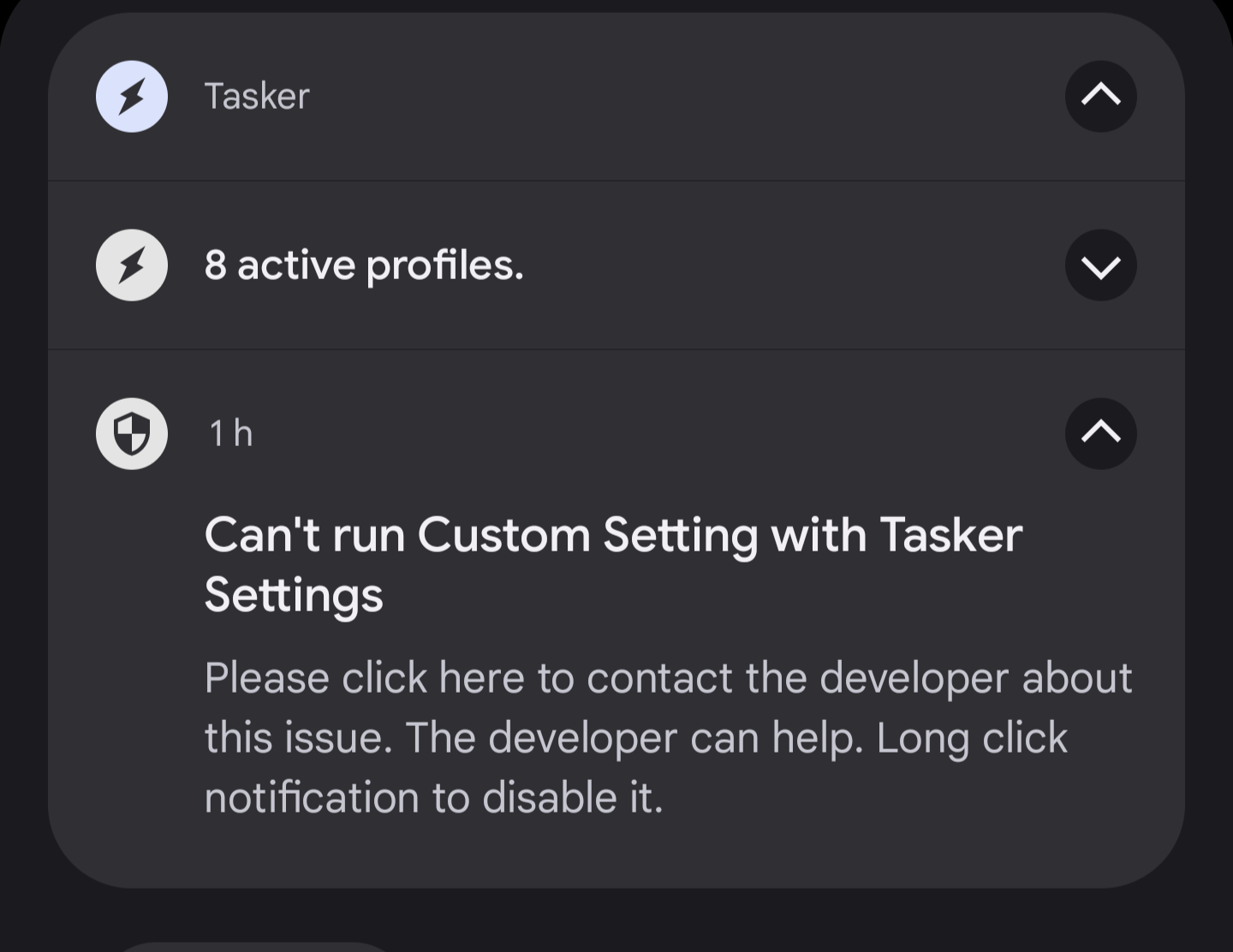Tap the shield icon on the error notification

pos(131,433)
